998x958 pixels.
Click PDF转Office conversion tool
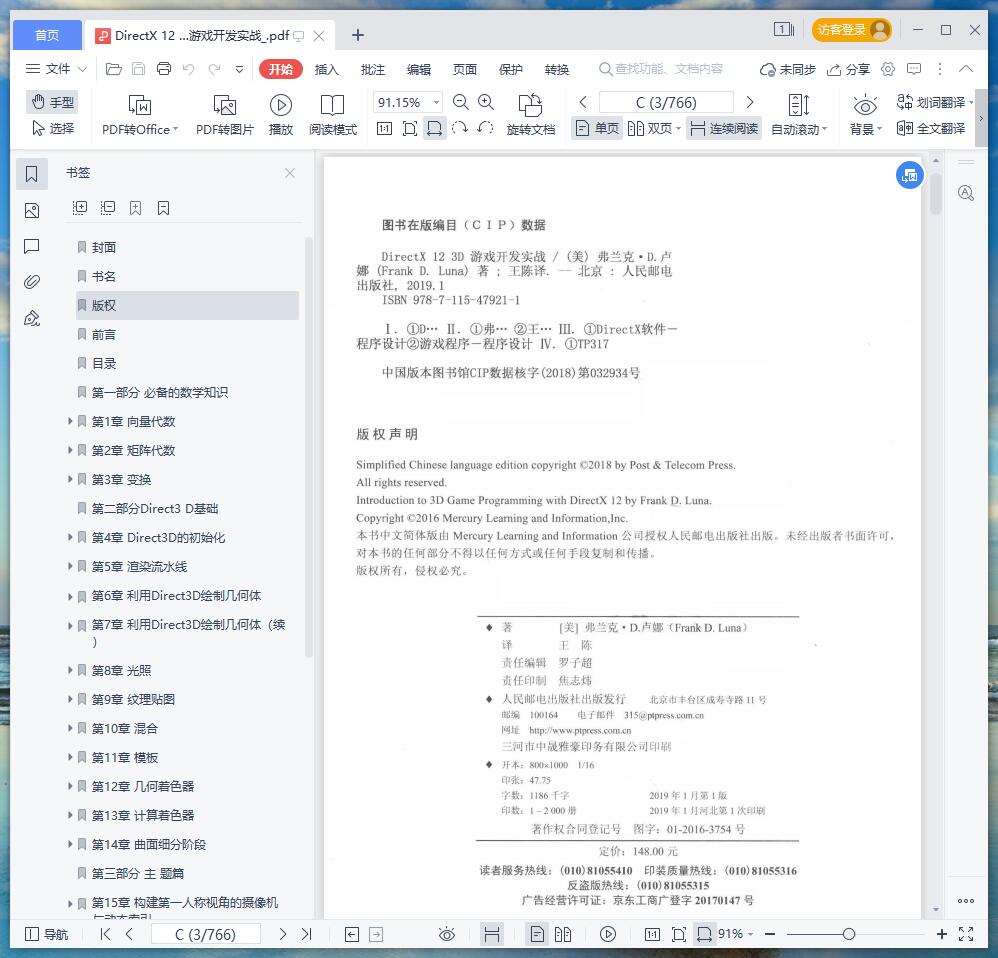point(140,115)
